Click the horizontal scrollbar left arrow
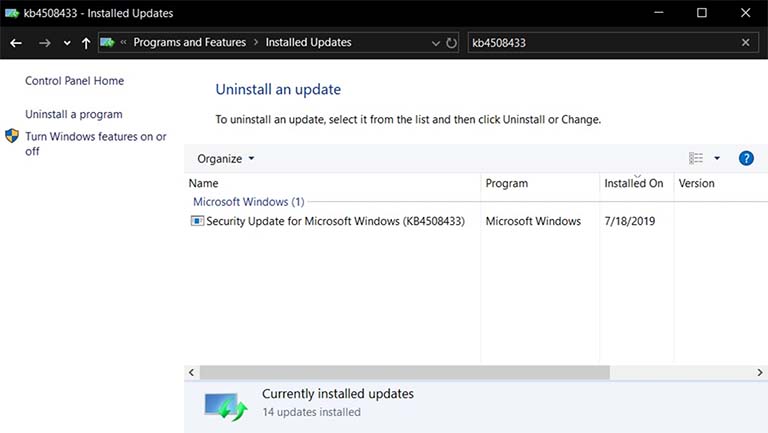This screenshot has width=768, height=433. pos(192,373)
